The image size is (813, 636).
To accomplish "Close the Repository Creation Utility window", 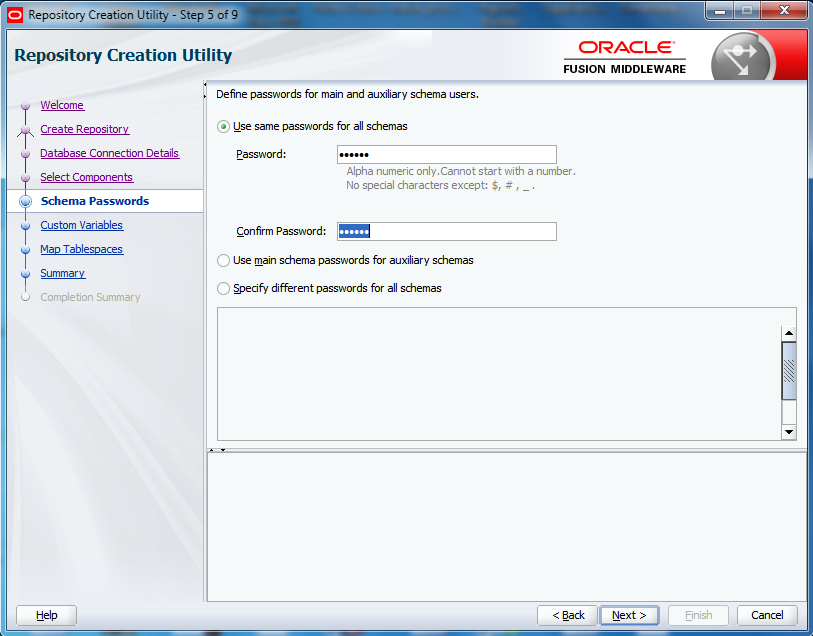I will 785,10.
